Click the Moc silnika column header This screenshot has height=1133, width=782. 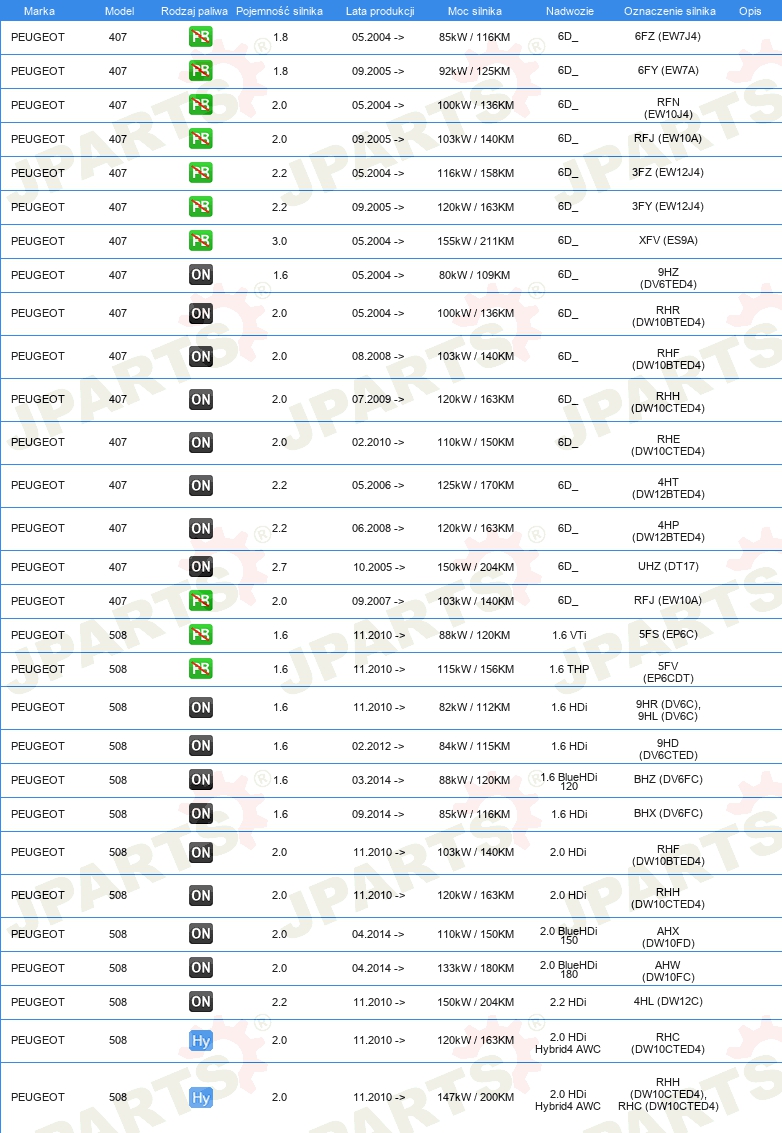tap(475, 11)
